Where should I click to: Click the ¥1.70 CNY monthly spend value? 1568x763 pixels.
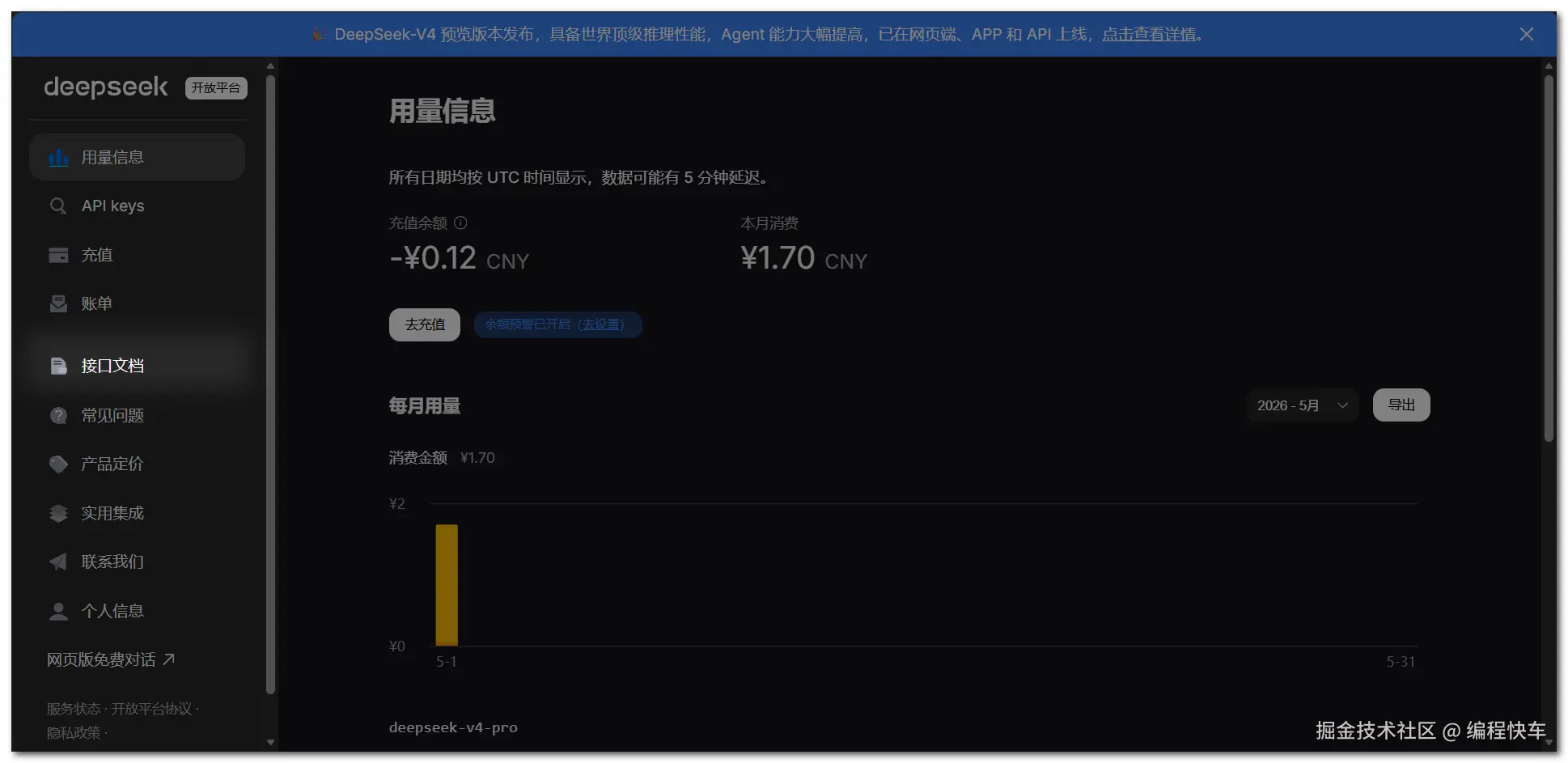coord(803,259)
